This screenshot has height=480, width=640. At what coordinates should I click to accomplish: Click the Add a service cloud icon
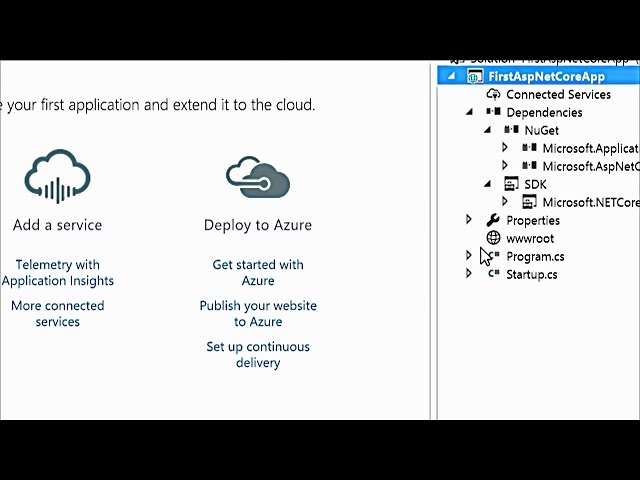(x=58, y=176)
